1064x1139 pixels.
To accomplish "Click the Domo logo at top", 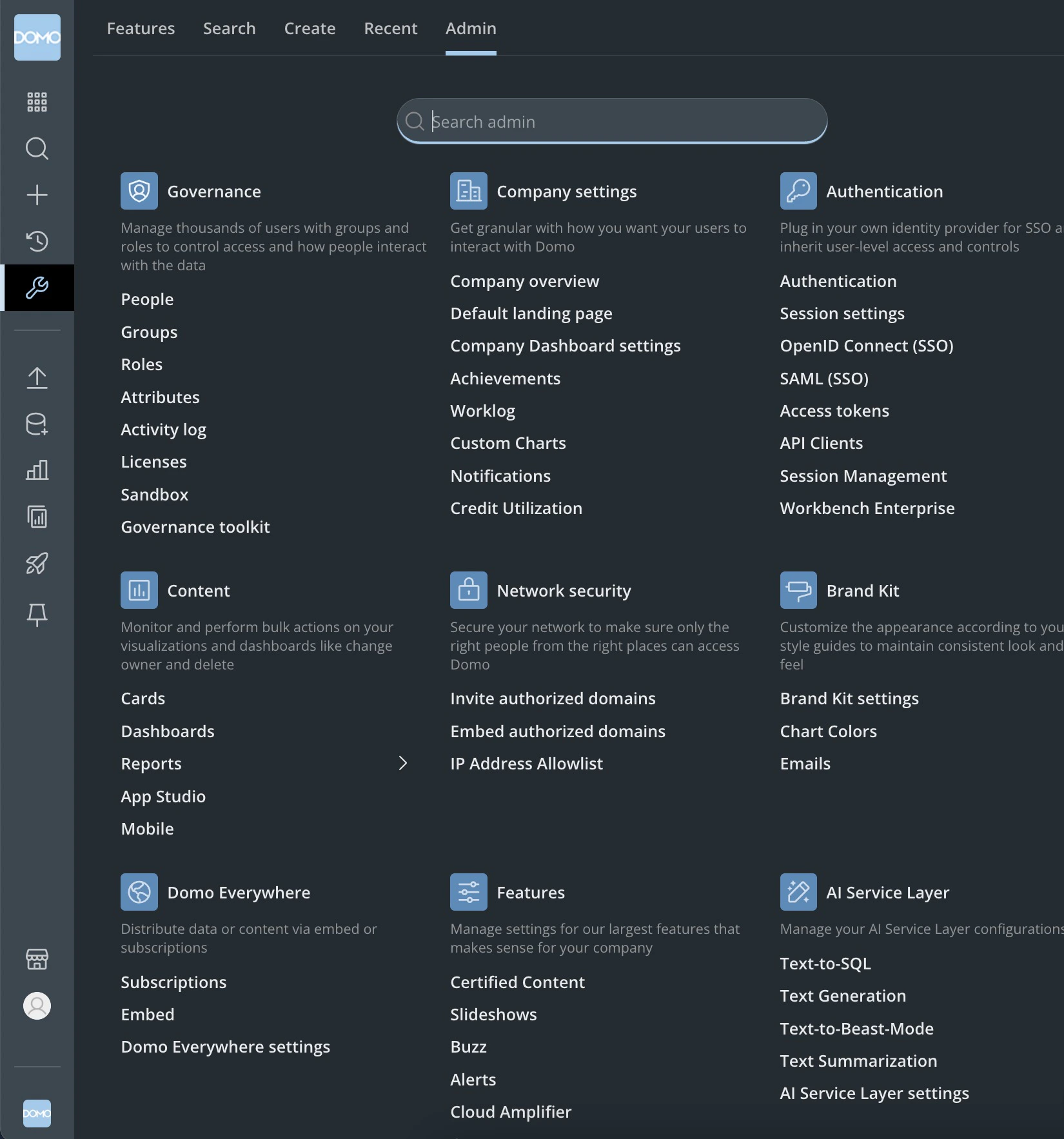I will (37, 37).
